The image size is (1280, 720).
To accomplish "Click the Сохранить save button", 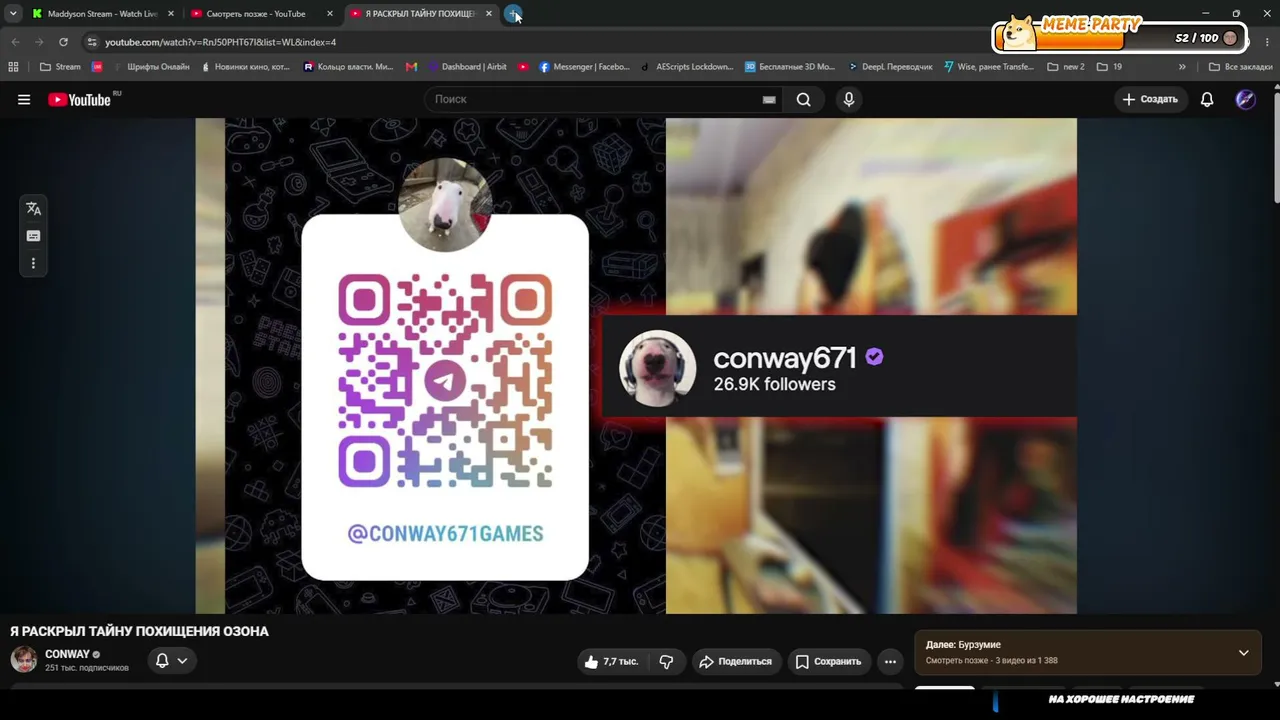I will (828, 661).
